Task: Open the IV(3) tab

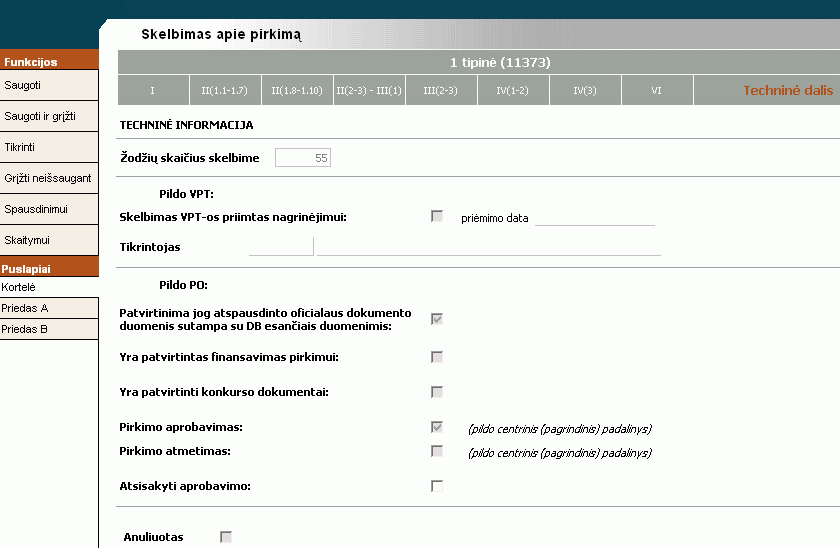Action: pyautogui.click(x=585, y=90)
